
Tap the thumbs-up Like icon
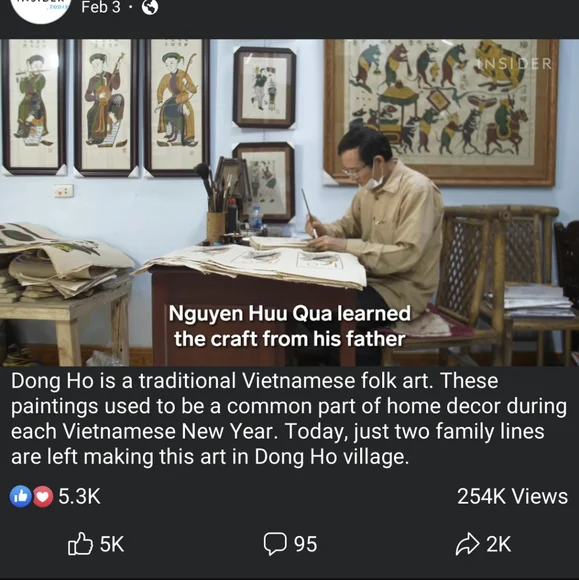tap(80, 544)
